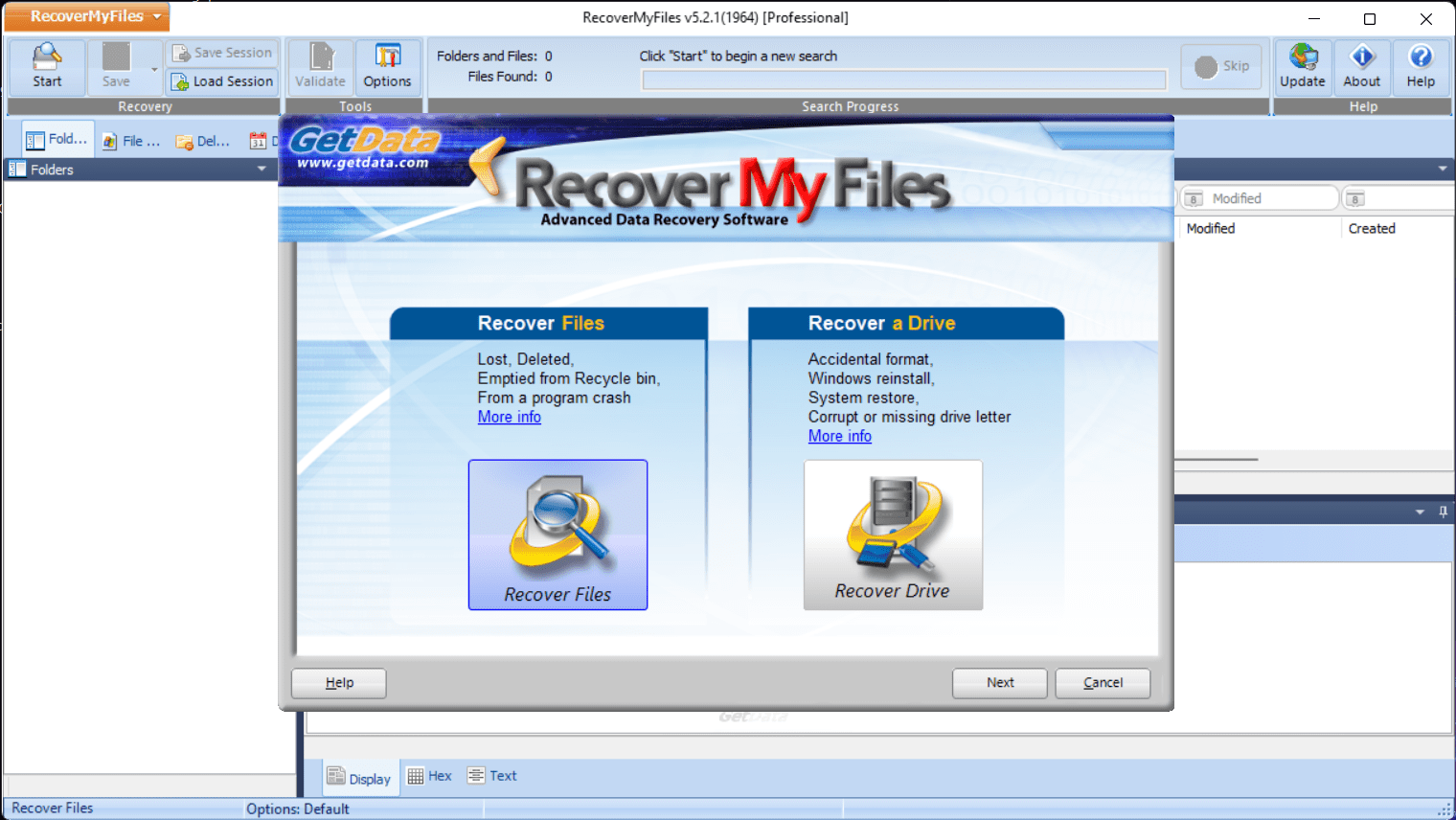Switch to the File Type view tab
The width and height of the screenshot is (1456, 820).
(x=131, y=141)
